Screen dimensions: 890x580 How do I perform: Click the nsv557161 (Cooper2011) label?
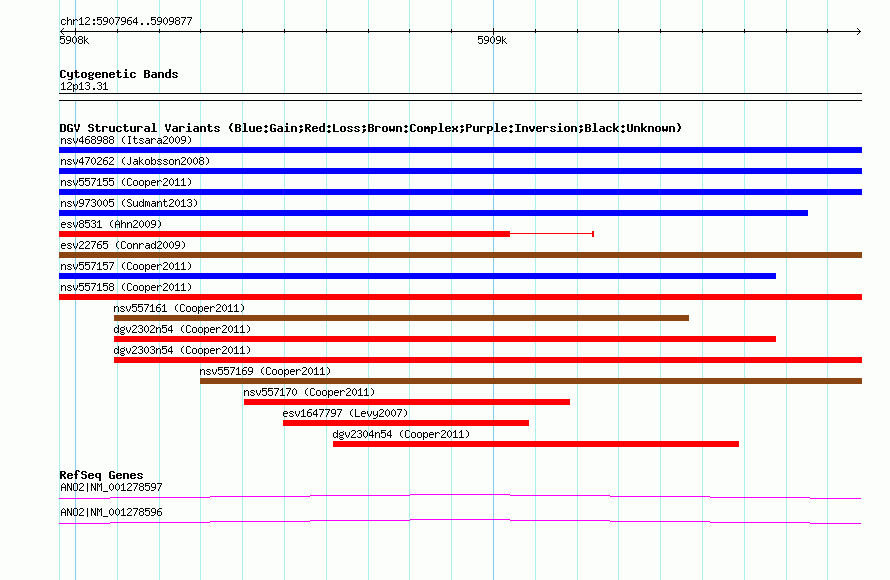[179, 308]
